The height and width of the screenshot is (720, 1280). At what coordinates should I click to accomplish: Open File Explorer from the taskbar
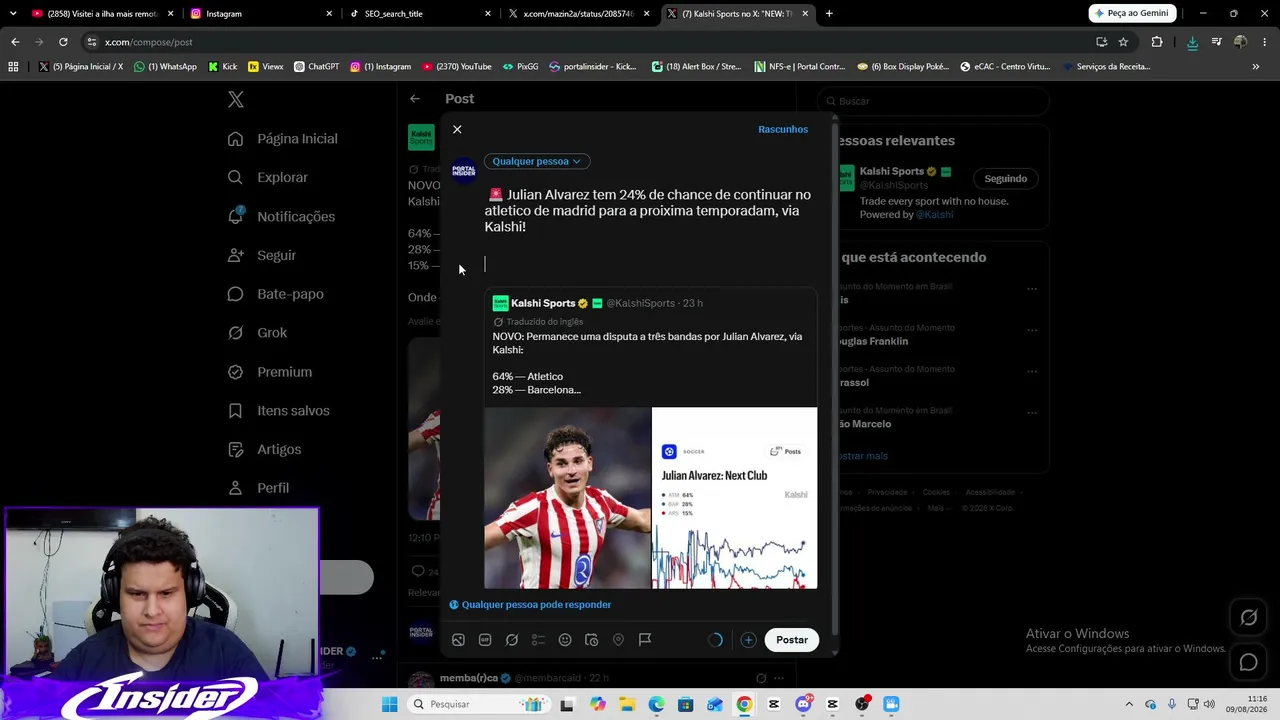(627, 704)
